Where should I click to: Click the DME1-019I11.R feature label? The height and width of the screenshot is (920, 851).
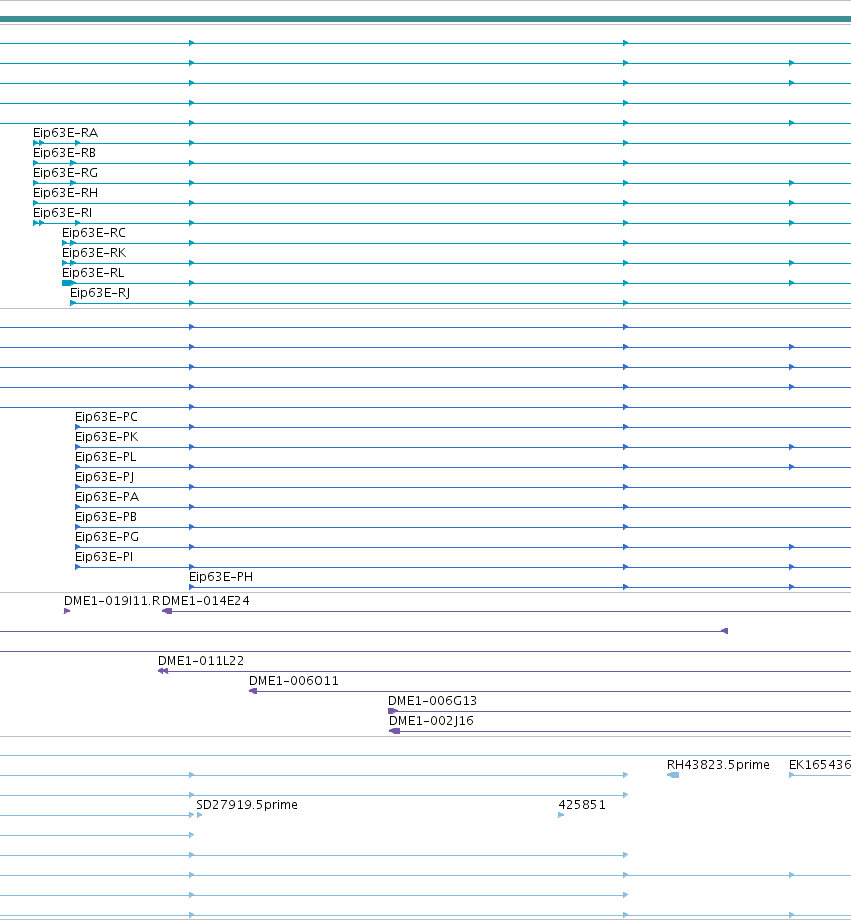[x=112, y=601]
